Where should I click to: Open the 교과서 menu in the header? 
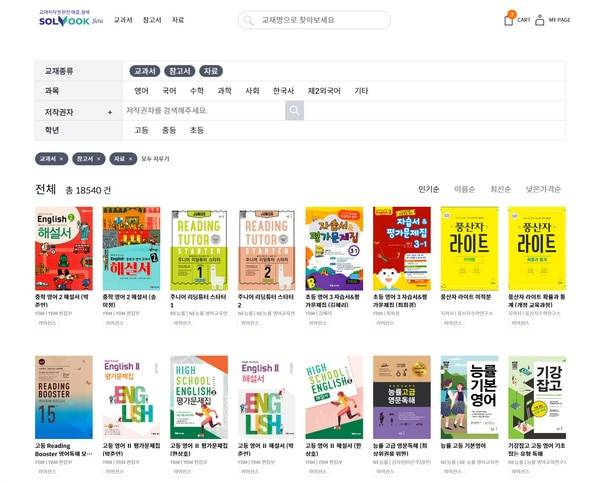123,20
